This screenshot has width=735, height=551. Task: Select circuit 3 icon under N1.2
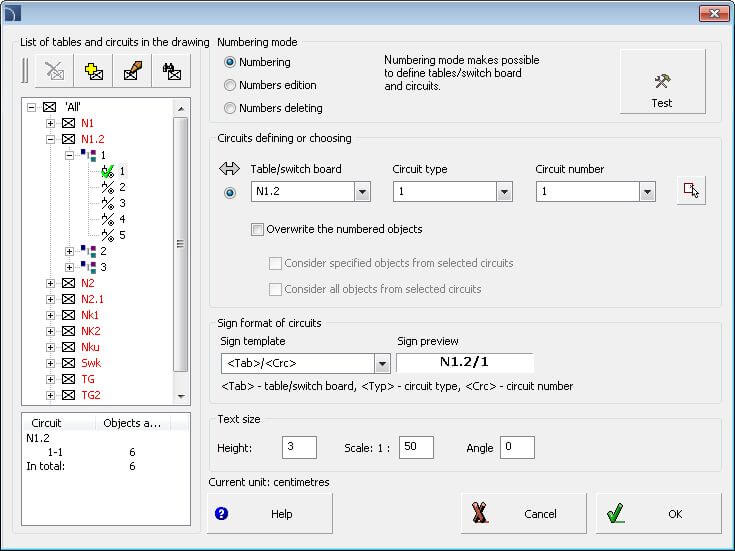pos(107,203)
